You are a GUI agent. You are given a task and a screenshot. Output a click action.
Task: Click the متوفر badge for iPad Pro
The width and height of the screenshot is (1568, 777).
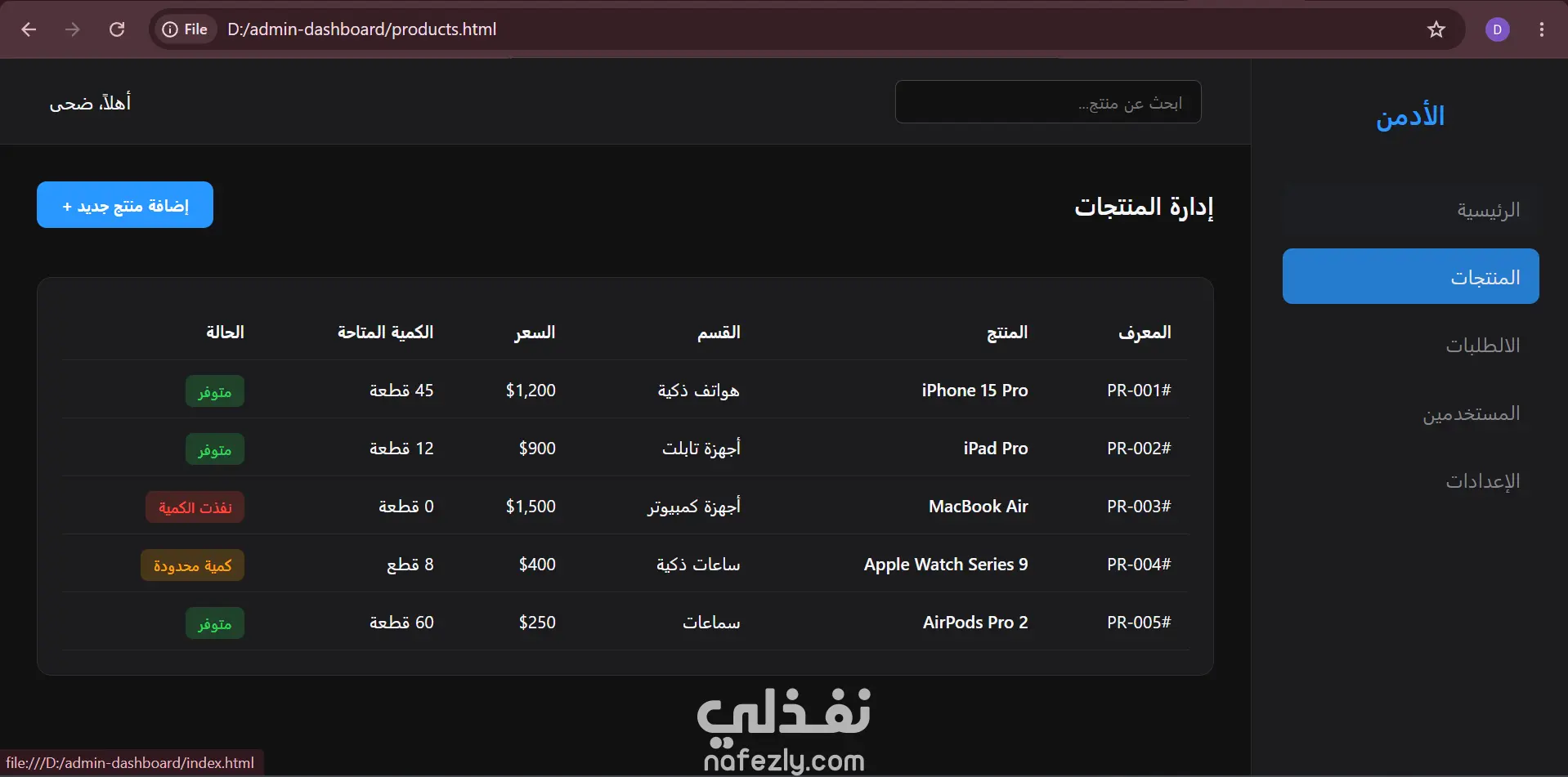pyautogui.click(x=215, y=449)
